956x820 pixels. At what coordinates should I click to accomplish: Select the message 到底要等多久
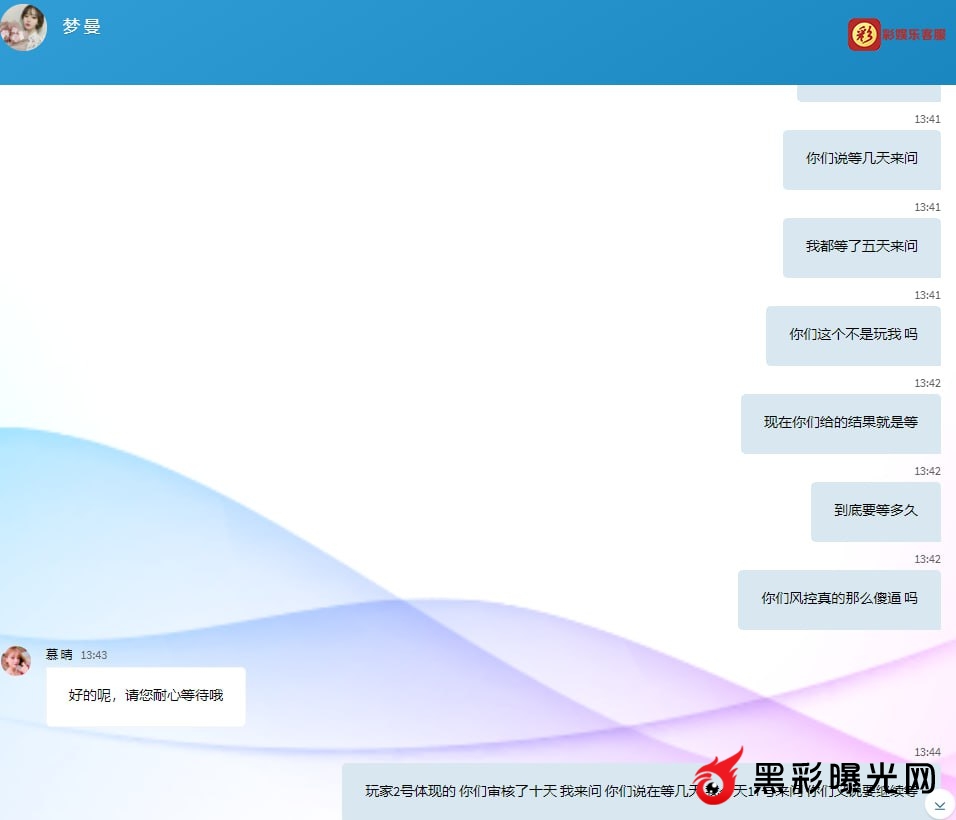click(x=875, y=511)
